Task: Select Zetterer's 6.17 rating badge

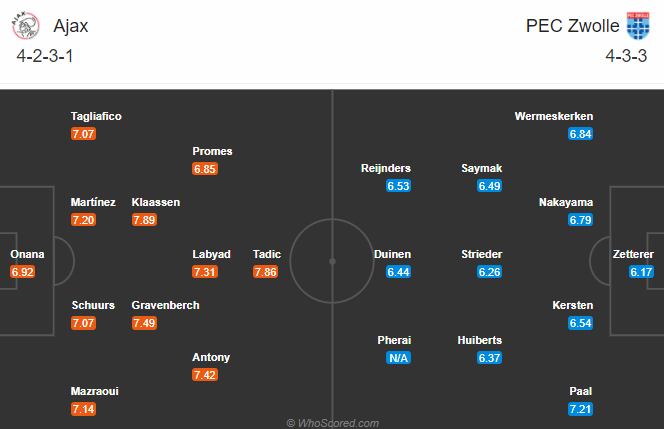Action: pos(641,272)
